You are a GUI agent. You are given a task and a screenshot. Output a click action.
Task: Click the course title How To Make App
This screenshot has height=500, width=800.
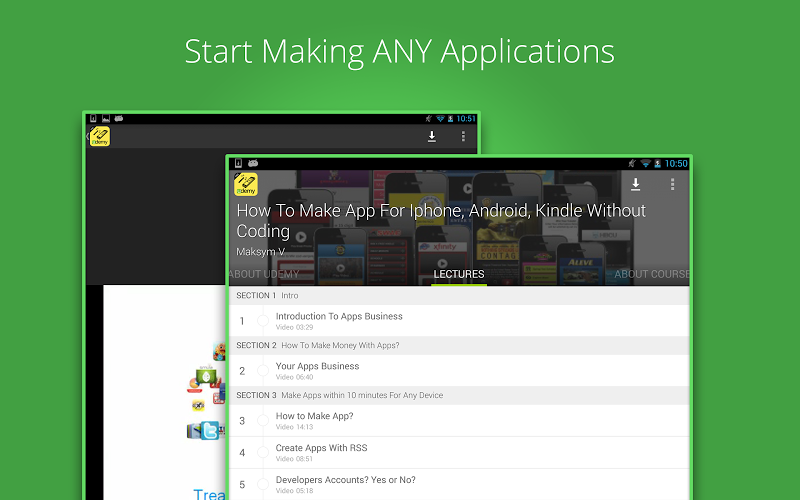pyautogui.click(x=441, y=220)
